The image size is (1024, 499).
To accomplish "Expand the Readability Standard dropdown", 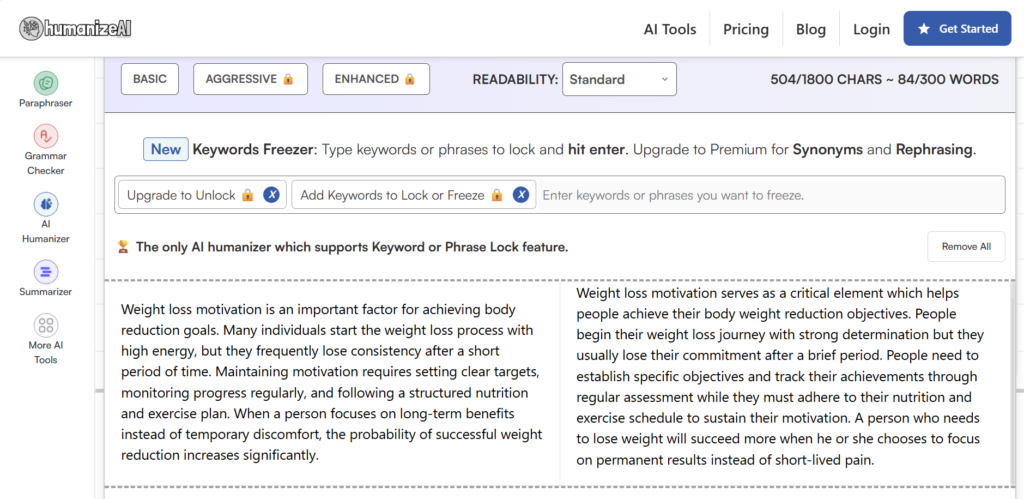I will pyautogui.click(x=619, y=79).
